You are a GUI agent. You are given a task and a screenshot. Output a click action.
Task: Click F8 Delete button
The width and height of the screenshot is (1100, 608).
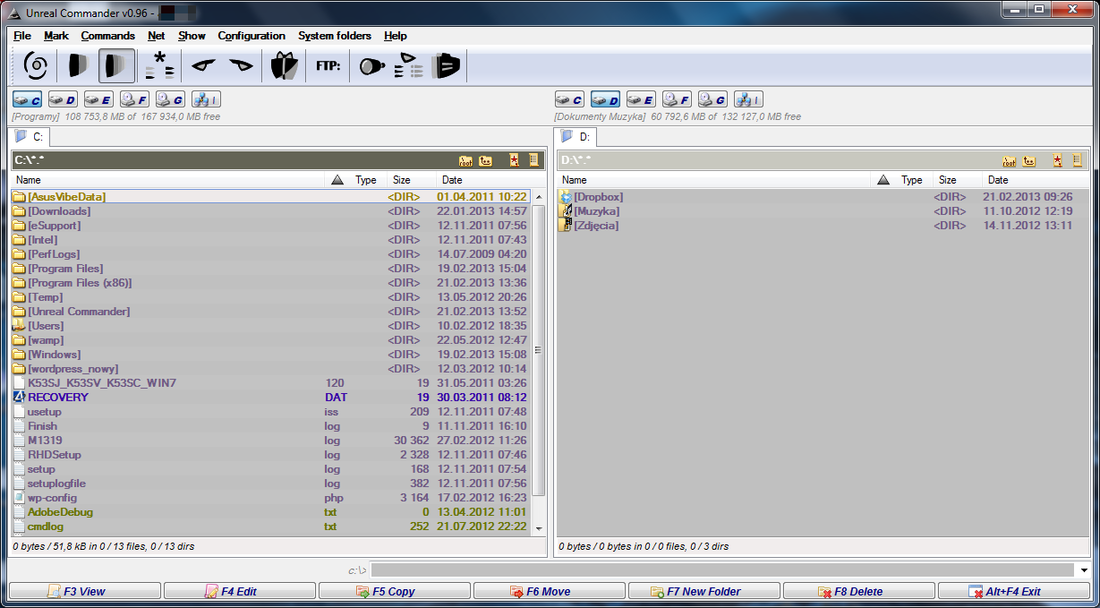[x=859, y=591]
